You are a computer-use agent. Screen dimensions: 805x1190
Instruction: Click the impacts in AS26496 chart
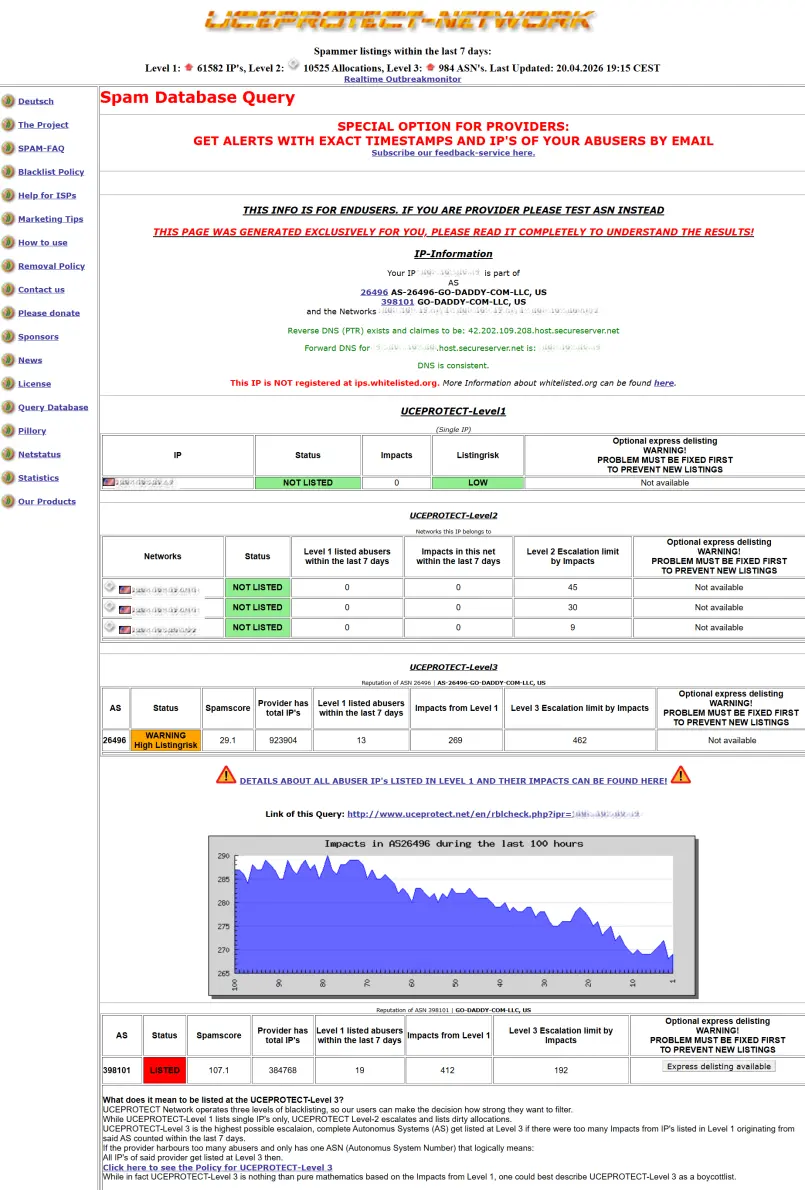point(453,916)
